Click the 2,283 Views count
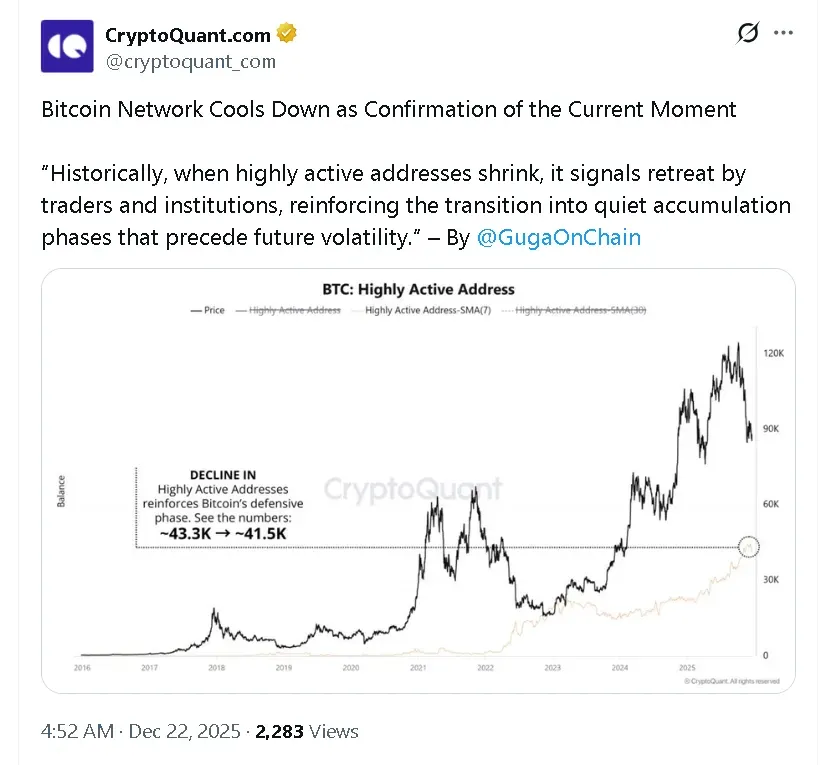This screenshot has width=839, height=765. (306, 732)
